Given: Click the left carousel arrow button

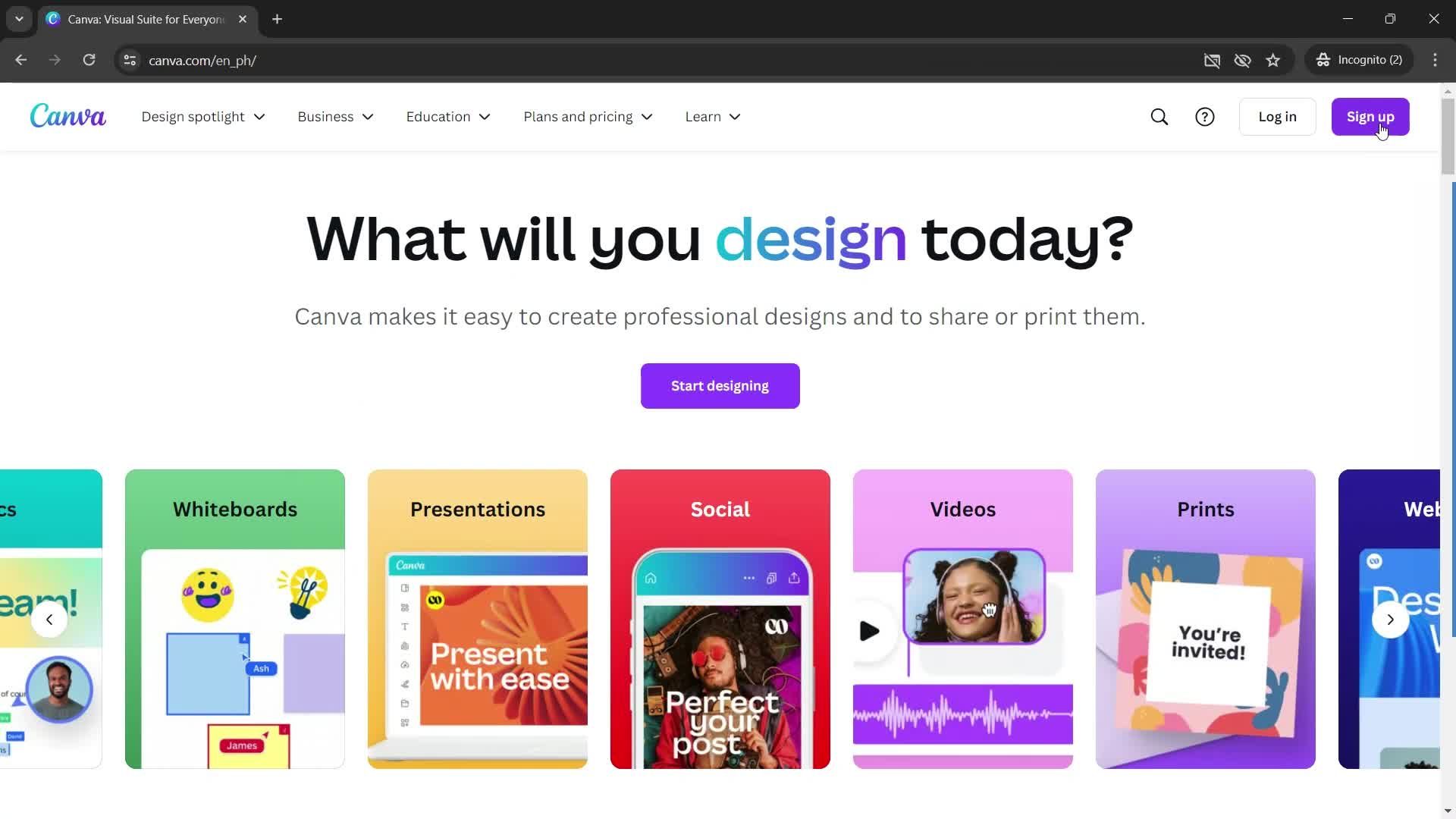Looking at the screenshot, I should click(48, 619).
